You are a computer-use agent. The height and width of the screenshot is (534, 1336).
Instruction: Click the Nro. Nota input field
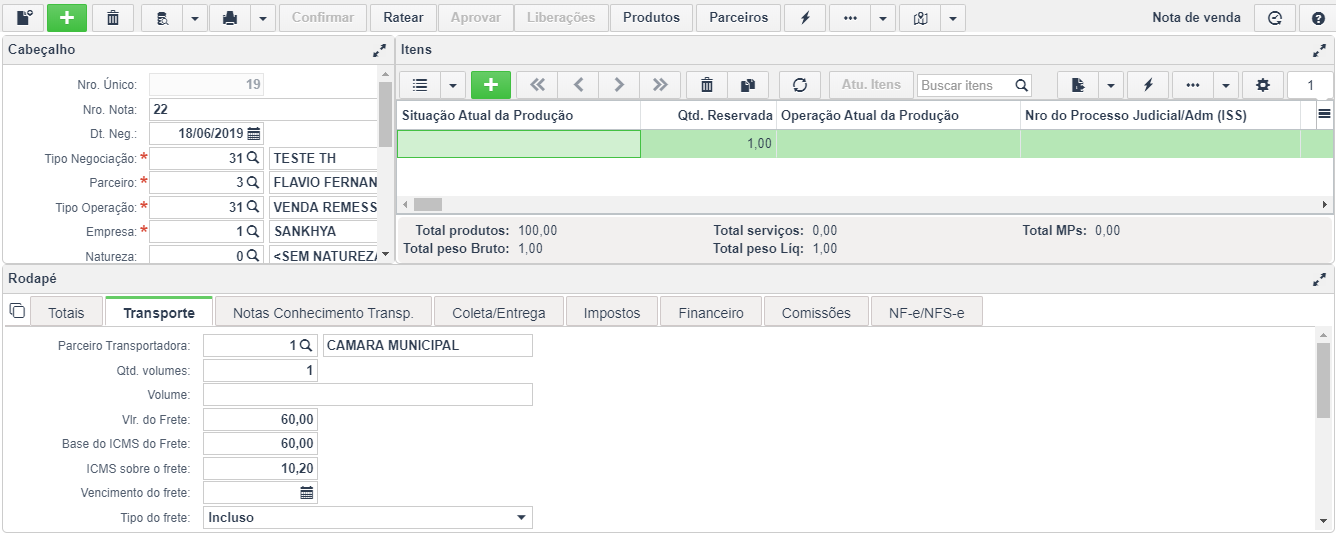pyautogui.click(x=264, y=109)
